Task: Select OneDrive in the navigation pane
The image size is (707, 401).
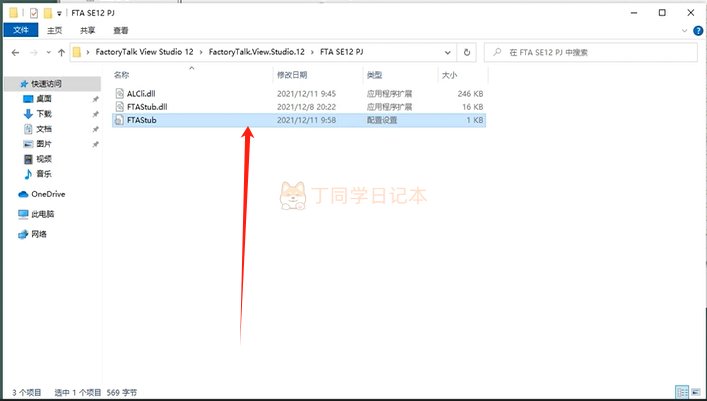Action: tap(47, 194)
